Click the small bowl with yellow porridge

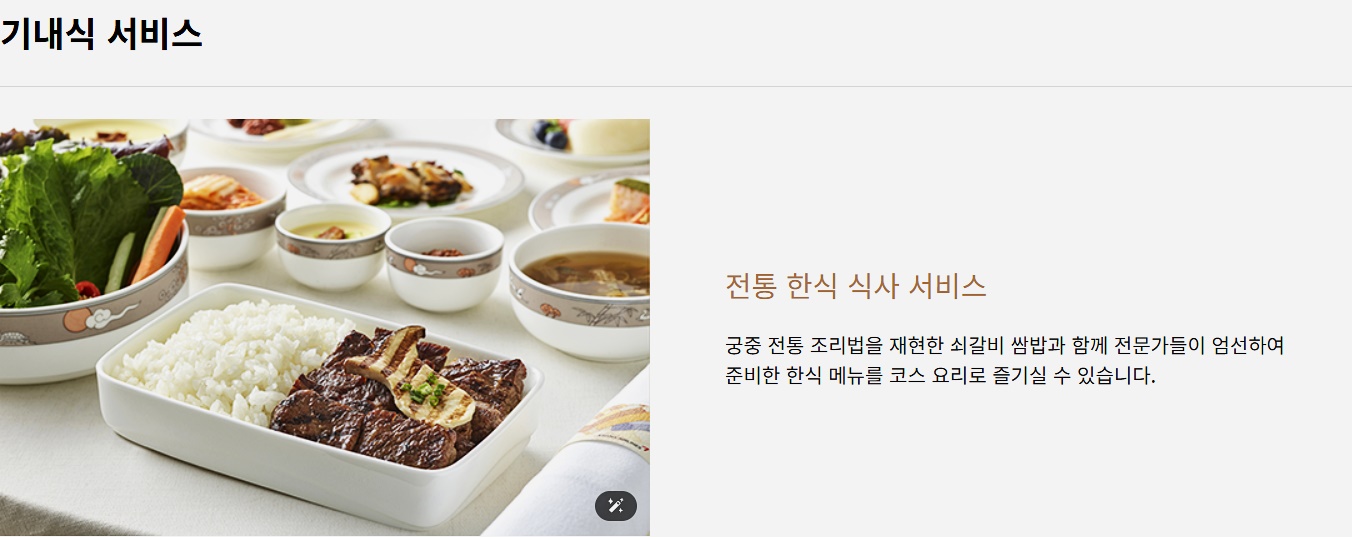click(x=331, y=246)
